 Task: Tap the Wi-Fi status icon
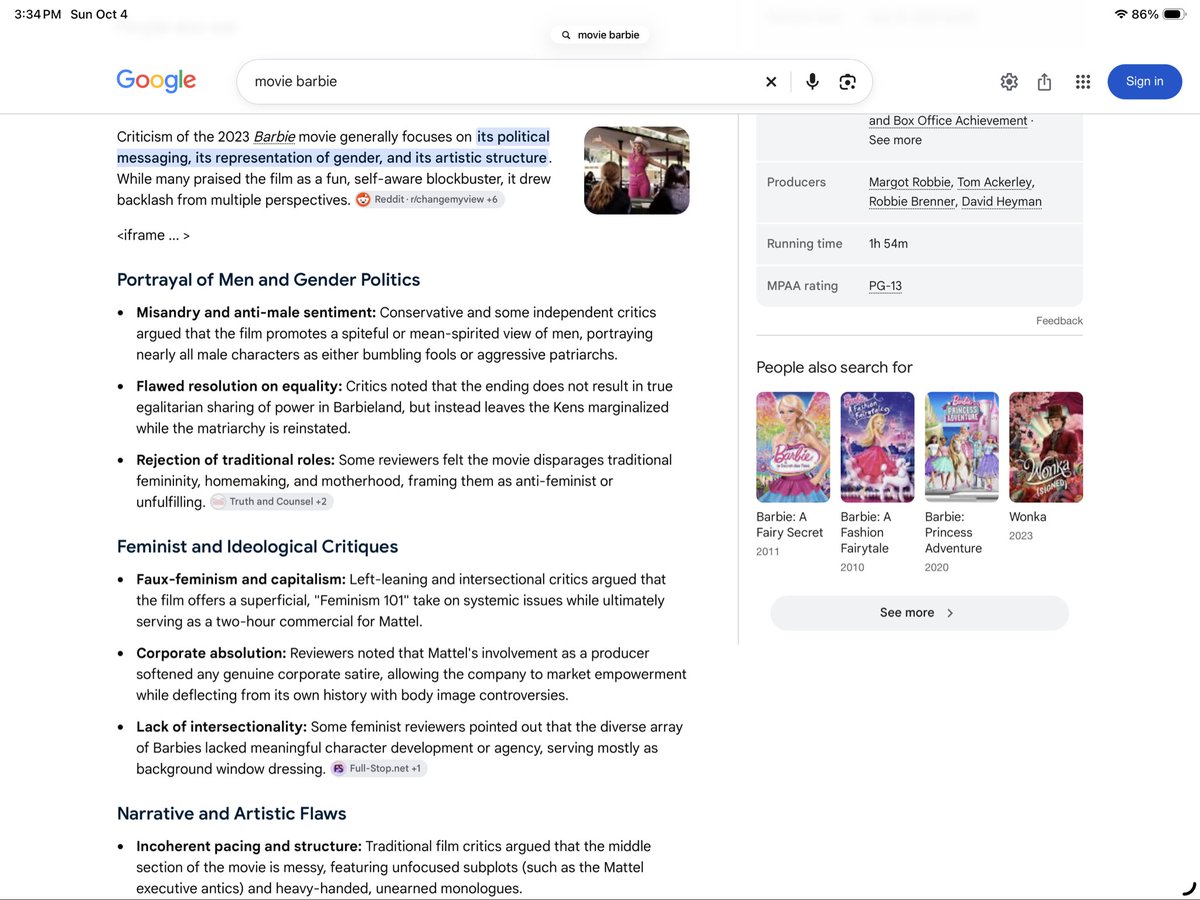(x=1120, y=14)
